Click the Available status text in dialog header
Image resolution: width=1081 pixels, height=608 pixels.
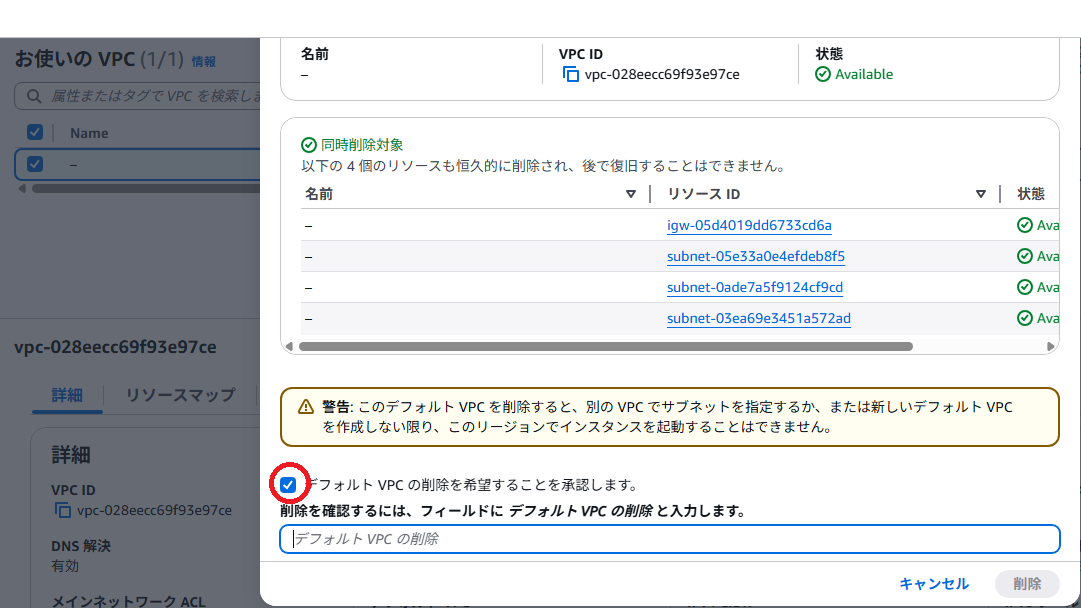click(864, 74)
